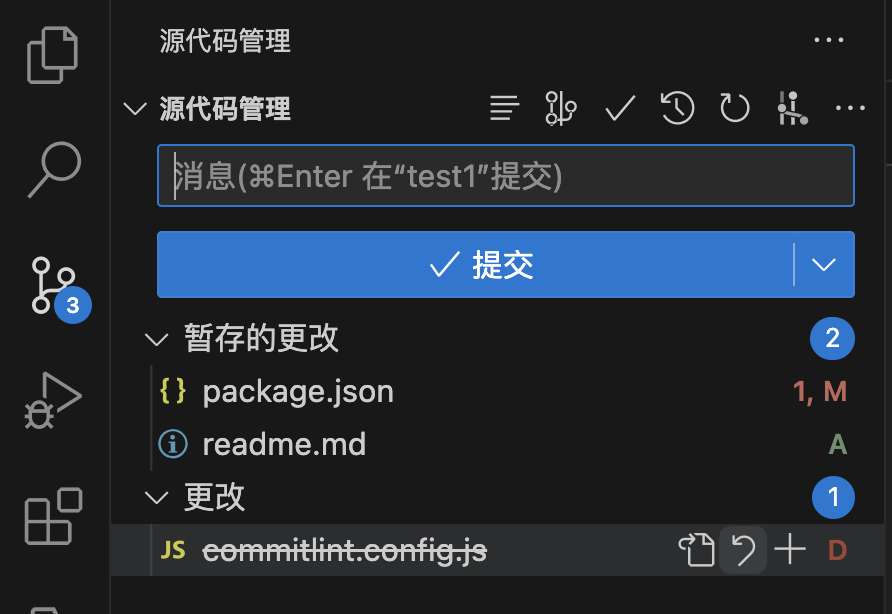Image resolution: width=892 pixels, height=614 pixels.
Task: Open the Explorer view in the activity bar
Action: (52, 55)
